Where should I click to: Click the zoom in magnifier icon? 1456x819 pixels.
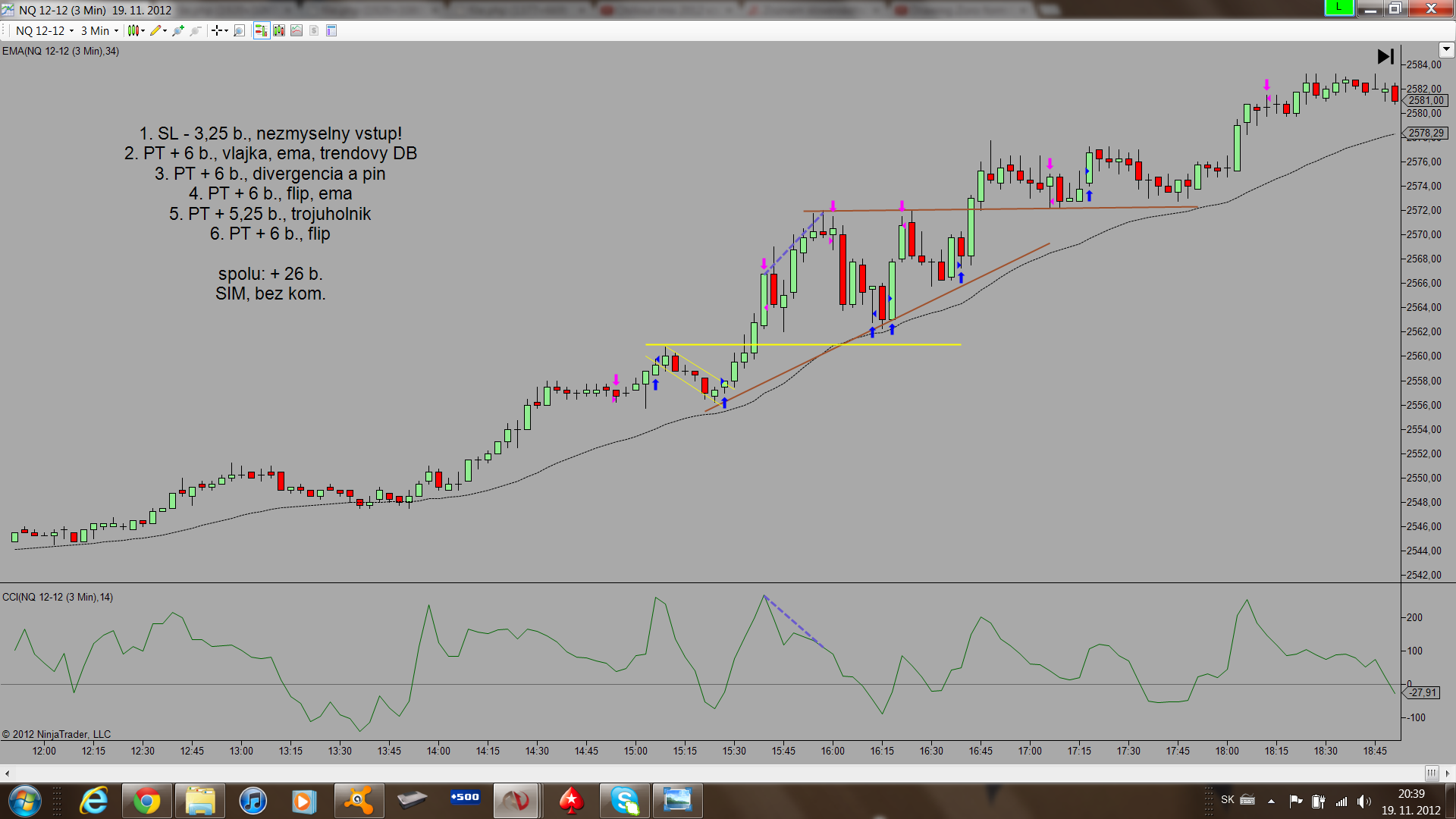tap(177, 30)
